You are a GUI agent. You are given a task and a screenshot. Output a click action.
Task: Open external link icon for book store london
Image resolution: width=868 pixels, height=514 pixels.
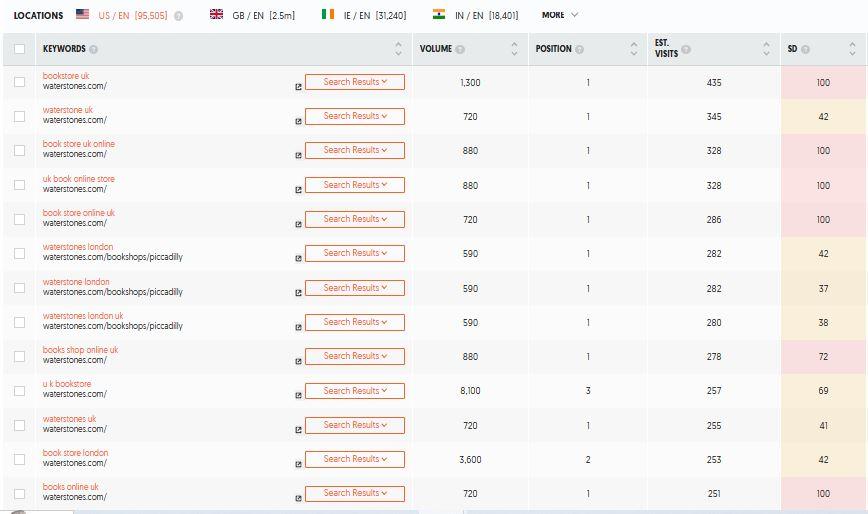[298, 464]
